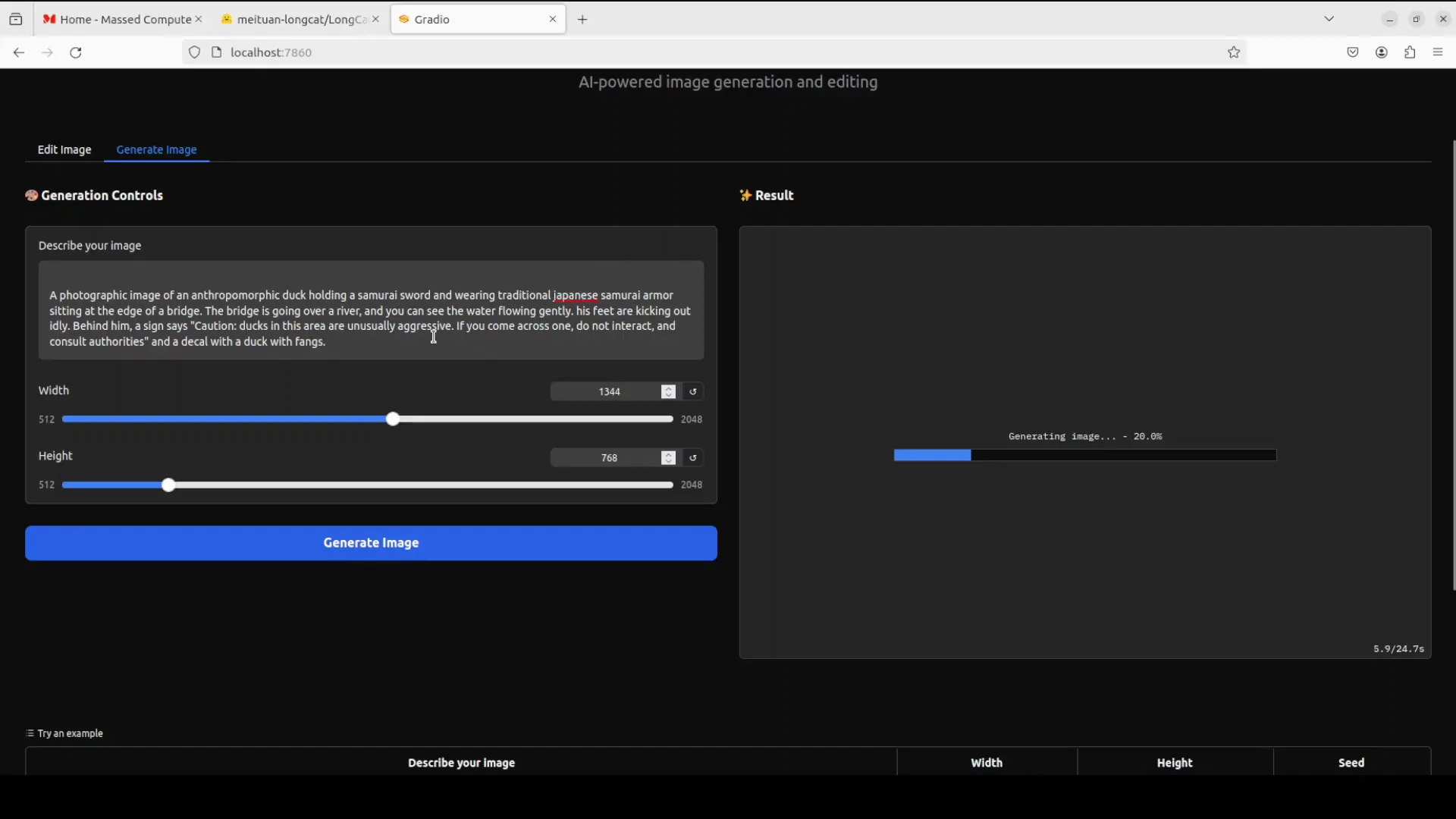Bookmark the page with the star icon
This screenshot has width=1456, height=819.
[x=1234, y=52]
